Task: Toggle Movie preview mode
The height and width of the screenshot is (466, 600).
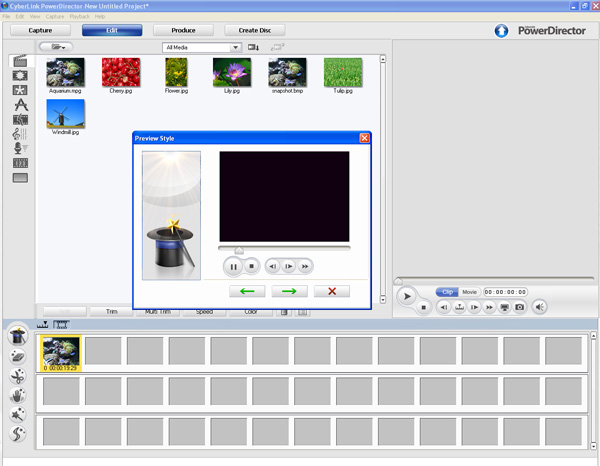Action: point(469,292)
